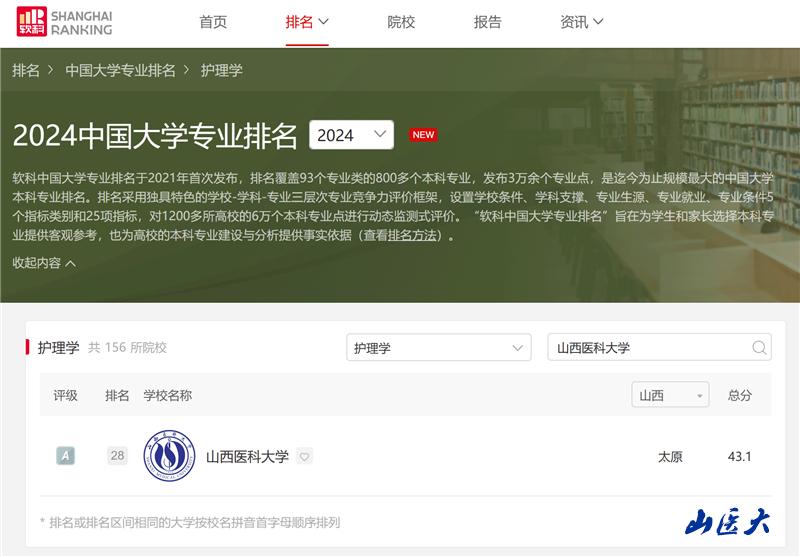Click the 山医大 calligraphy watermark logo

(x=727, y=521)
